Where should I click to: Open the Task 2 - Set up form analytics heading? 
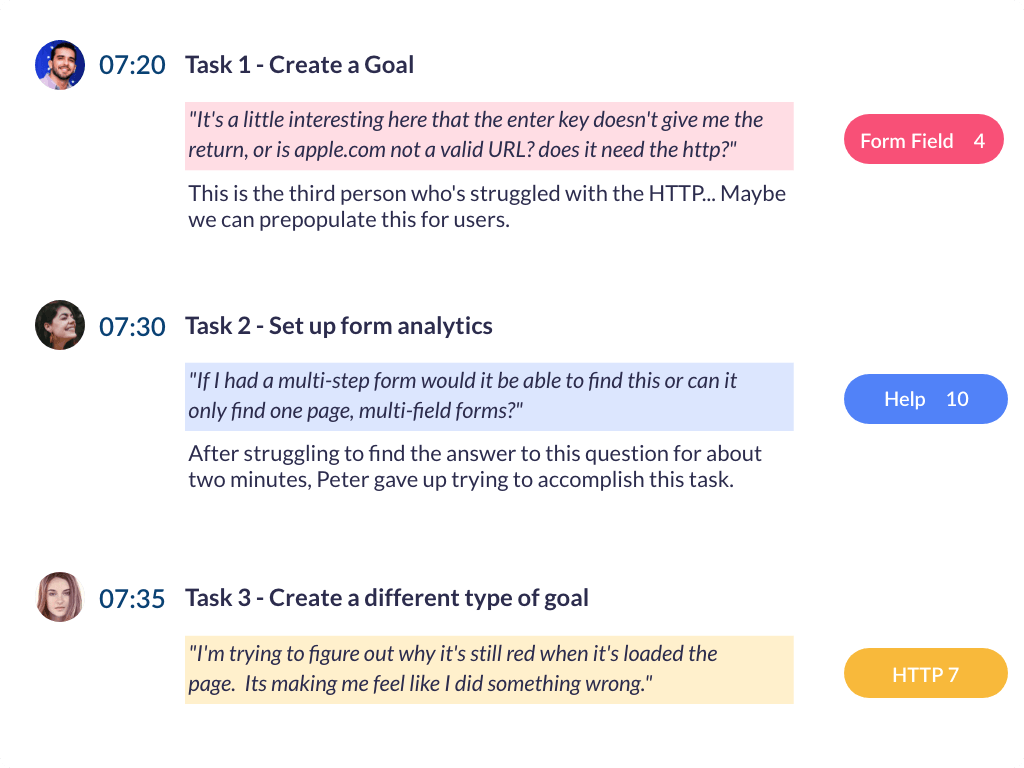point(338,326)
